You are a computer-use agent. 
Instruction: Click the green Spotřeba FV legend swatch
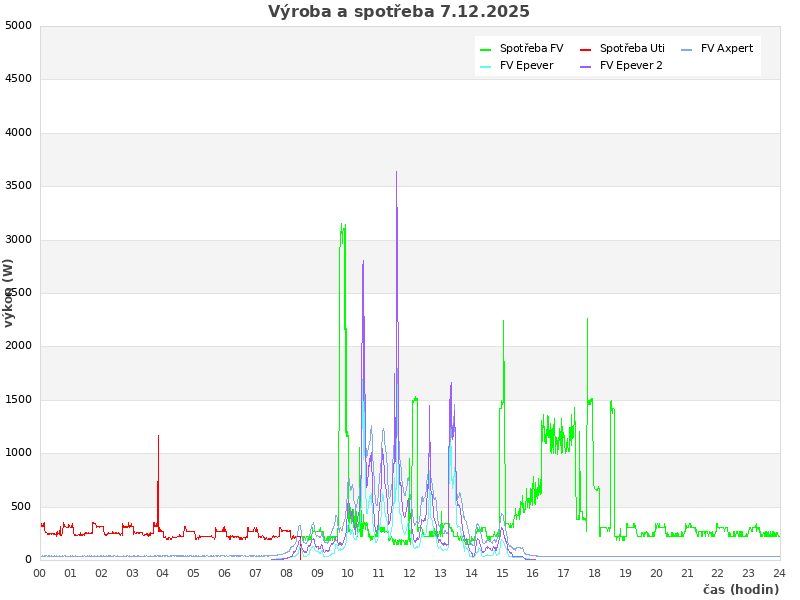486,49
